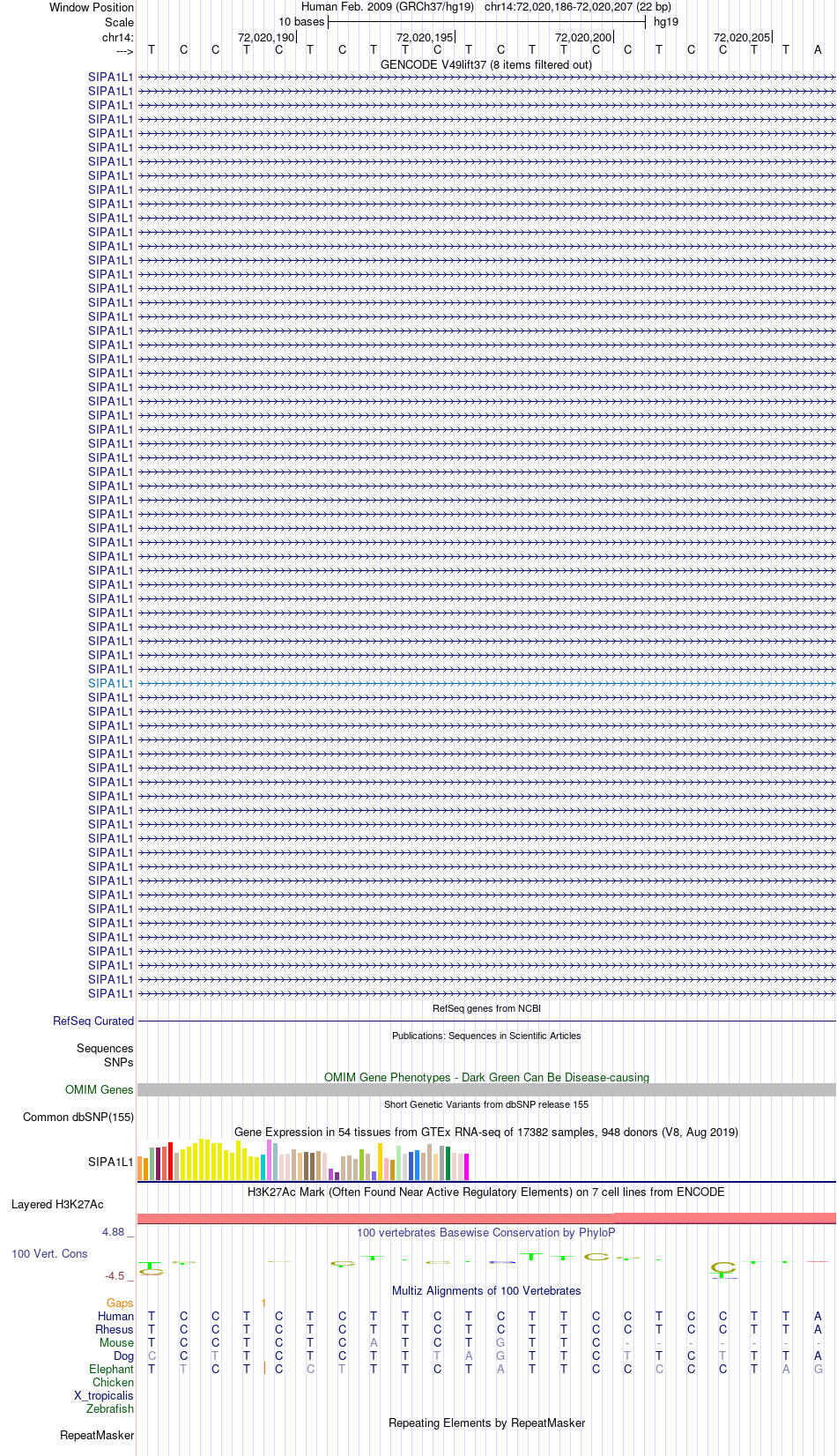Click the RepeatMasker track label
Image resolution: width=837 pixels, height=1456 pixels.
(97, 1435)
